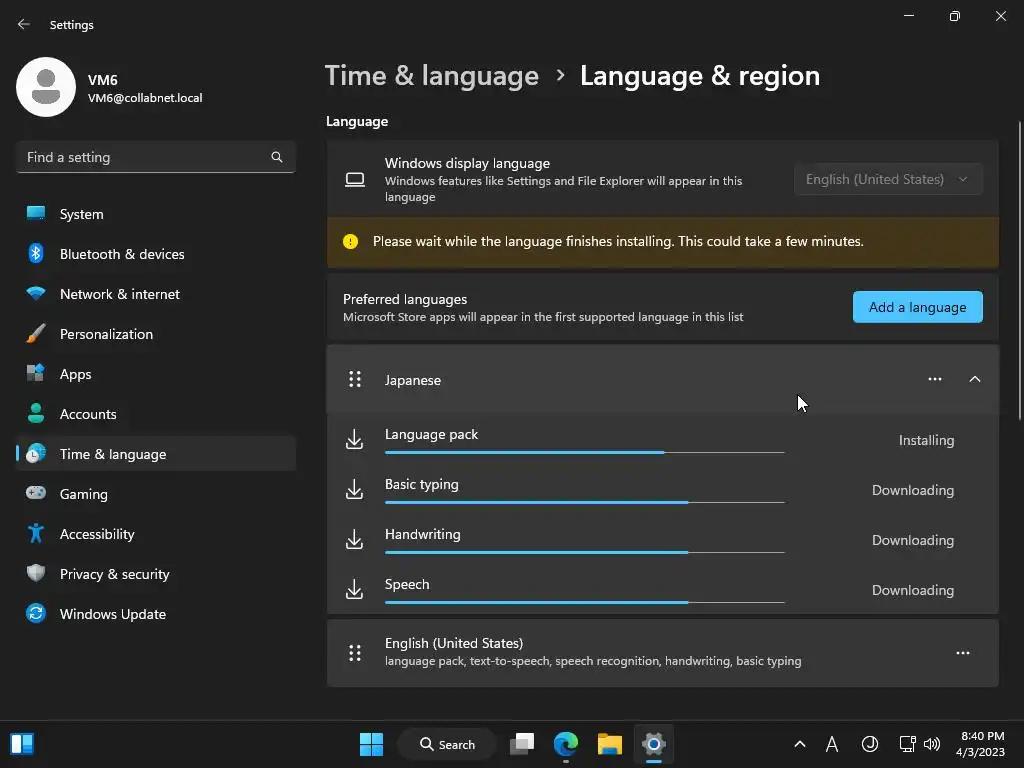This screenshot has height=768, width=1024.
Task: Click the volume speaker icon in tray
Action: tap(932, 744)
